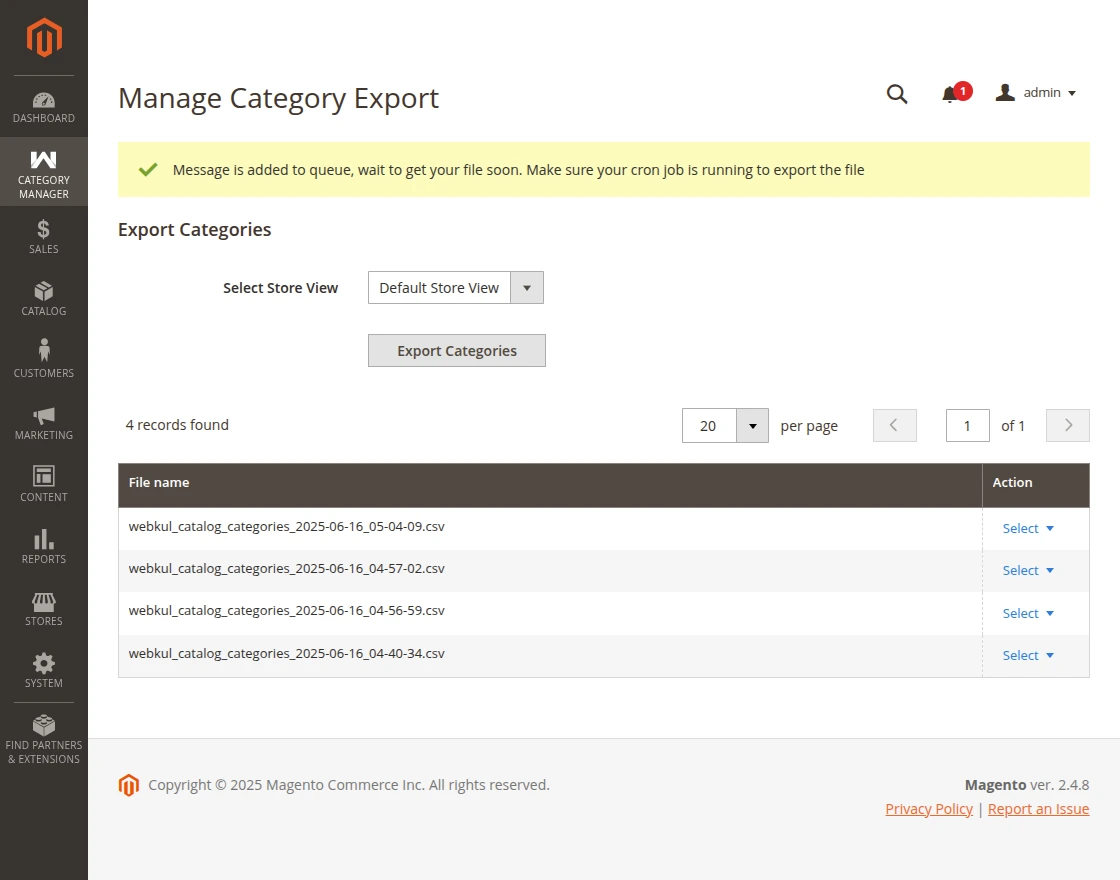This screenshot has height=880, width=1120.
Task: Open the Privacy Policy link
Action: 929,808
